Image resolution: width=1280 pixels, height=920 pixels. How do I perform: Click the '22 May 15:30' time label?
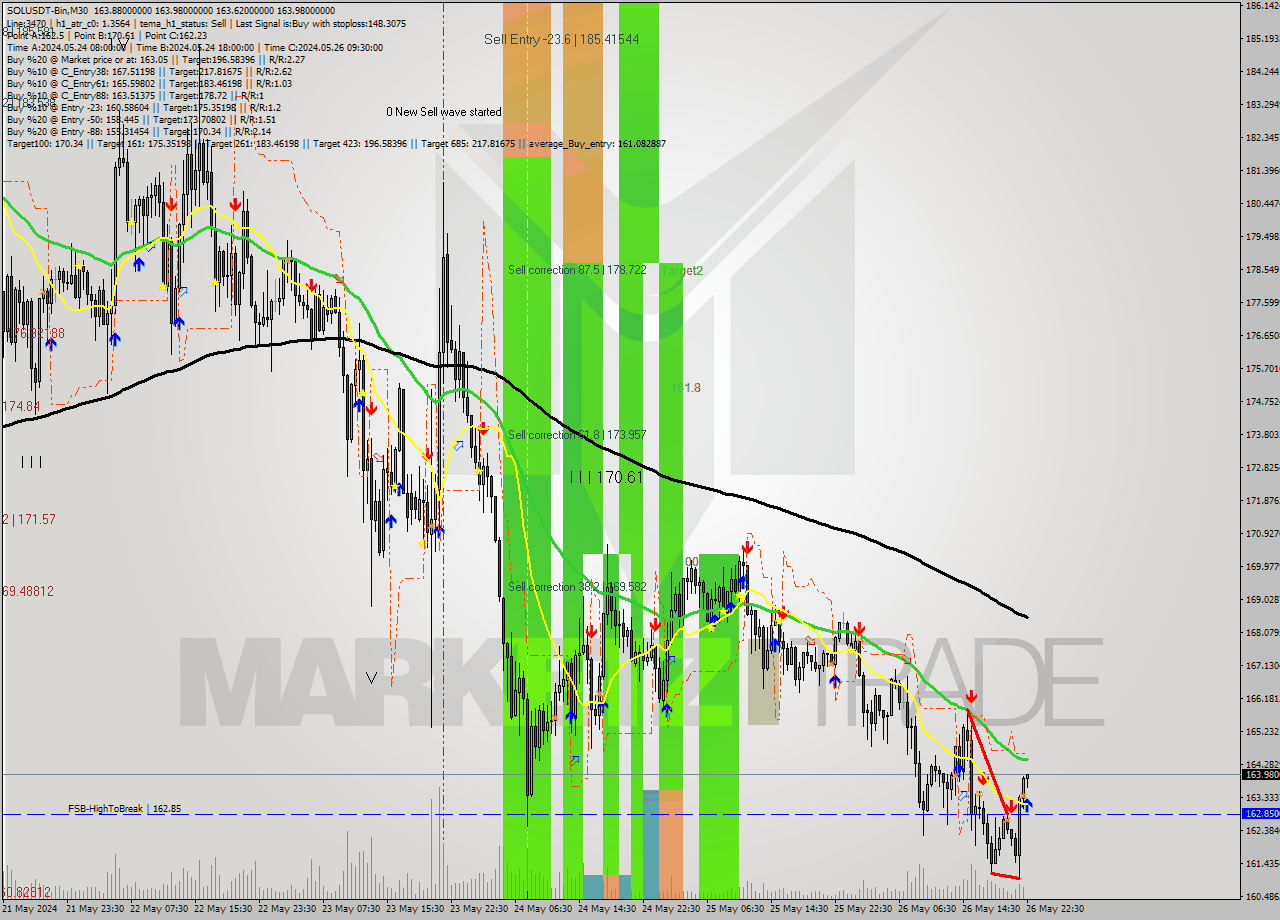click(x=223, y=909)
